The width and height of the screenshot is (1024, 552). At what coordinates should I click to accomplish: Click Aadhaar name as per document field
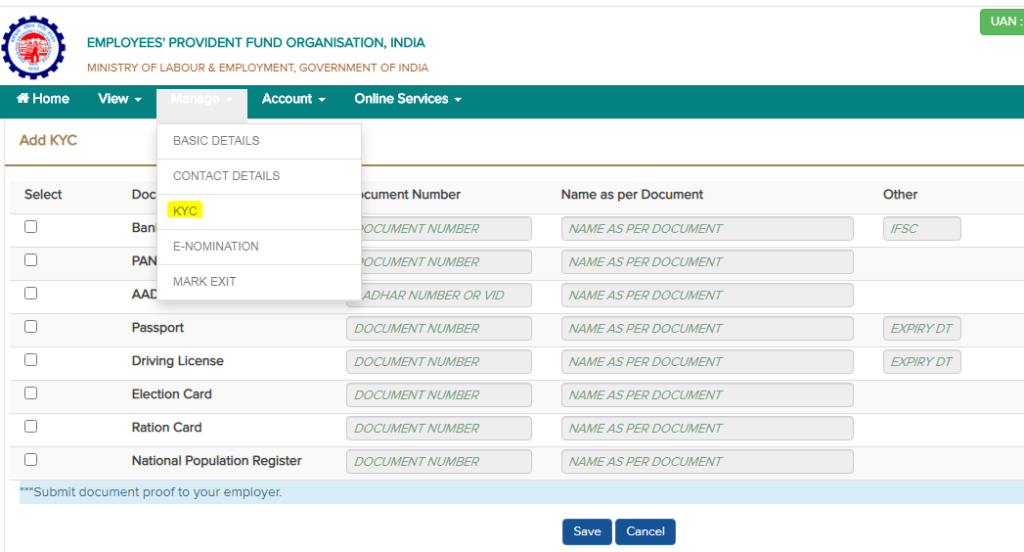(707, 295)
